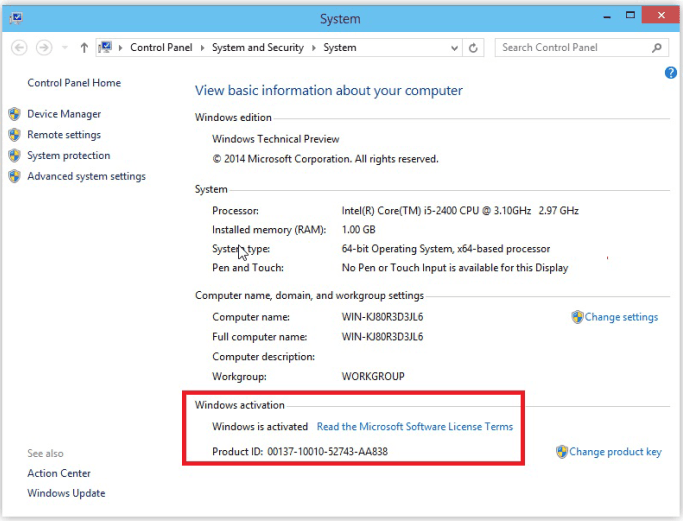Go forward with the Forward arrow

(x=44, y=47)
